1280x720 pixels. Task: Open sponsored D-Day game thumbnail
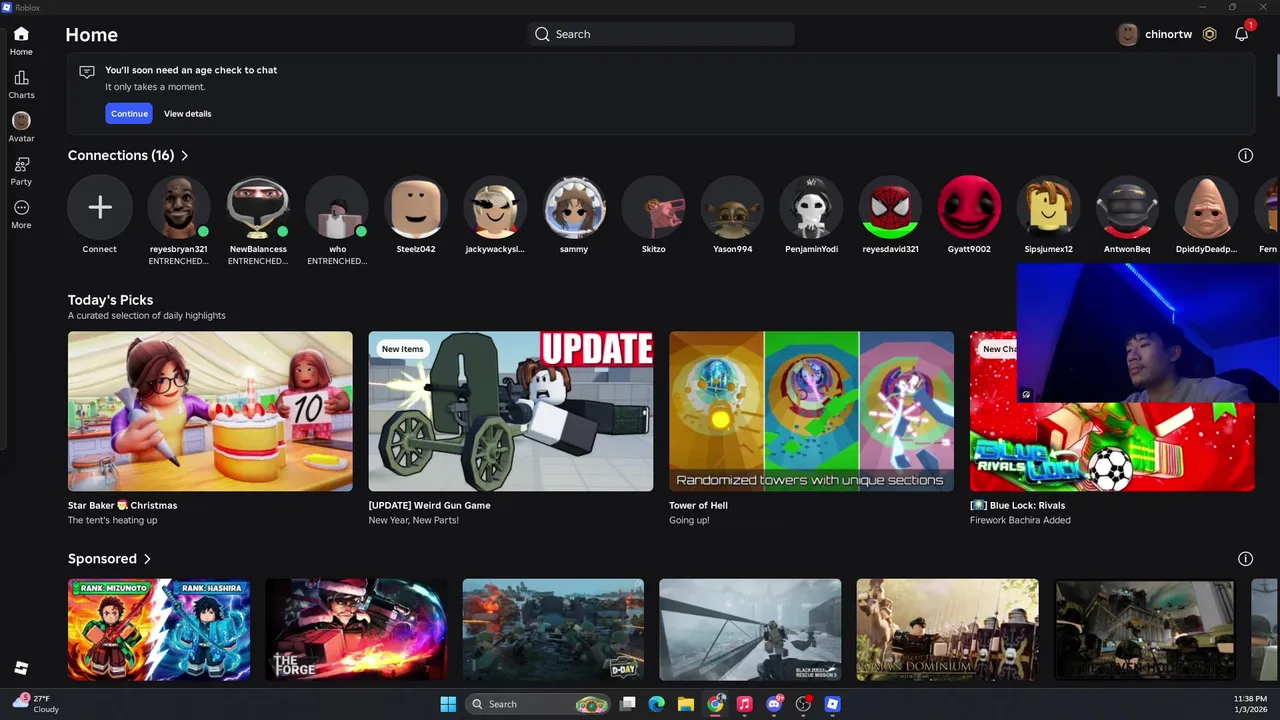(553, 630)
